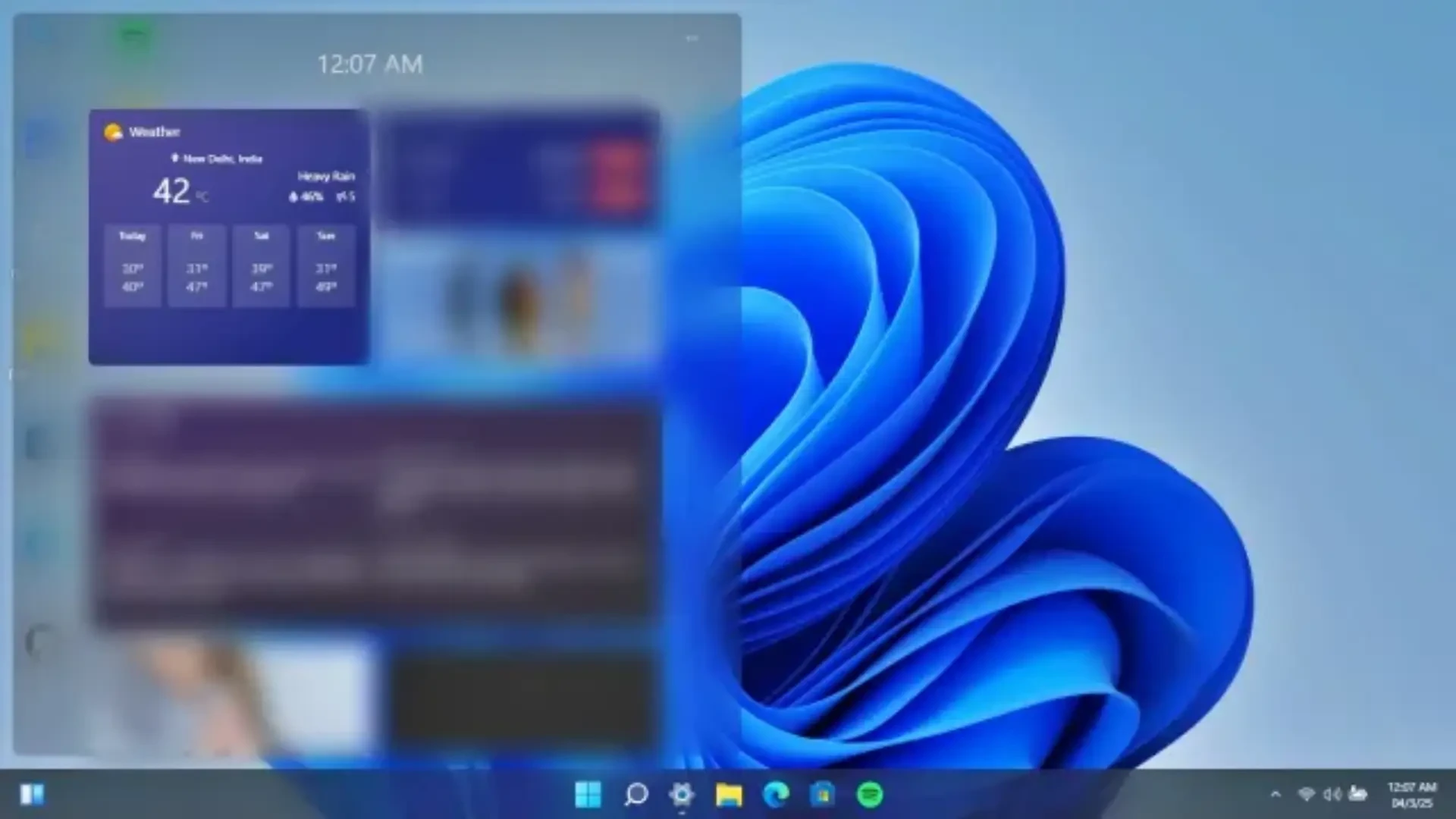Viewport: 1456px width, 819px height.
Task: Click the wind speed reading
Action: tap(346, 196)
